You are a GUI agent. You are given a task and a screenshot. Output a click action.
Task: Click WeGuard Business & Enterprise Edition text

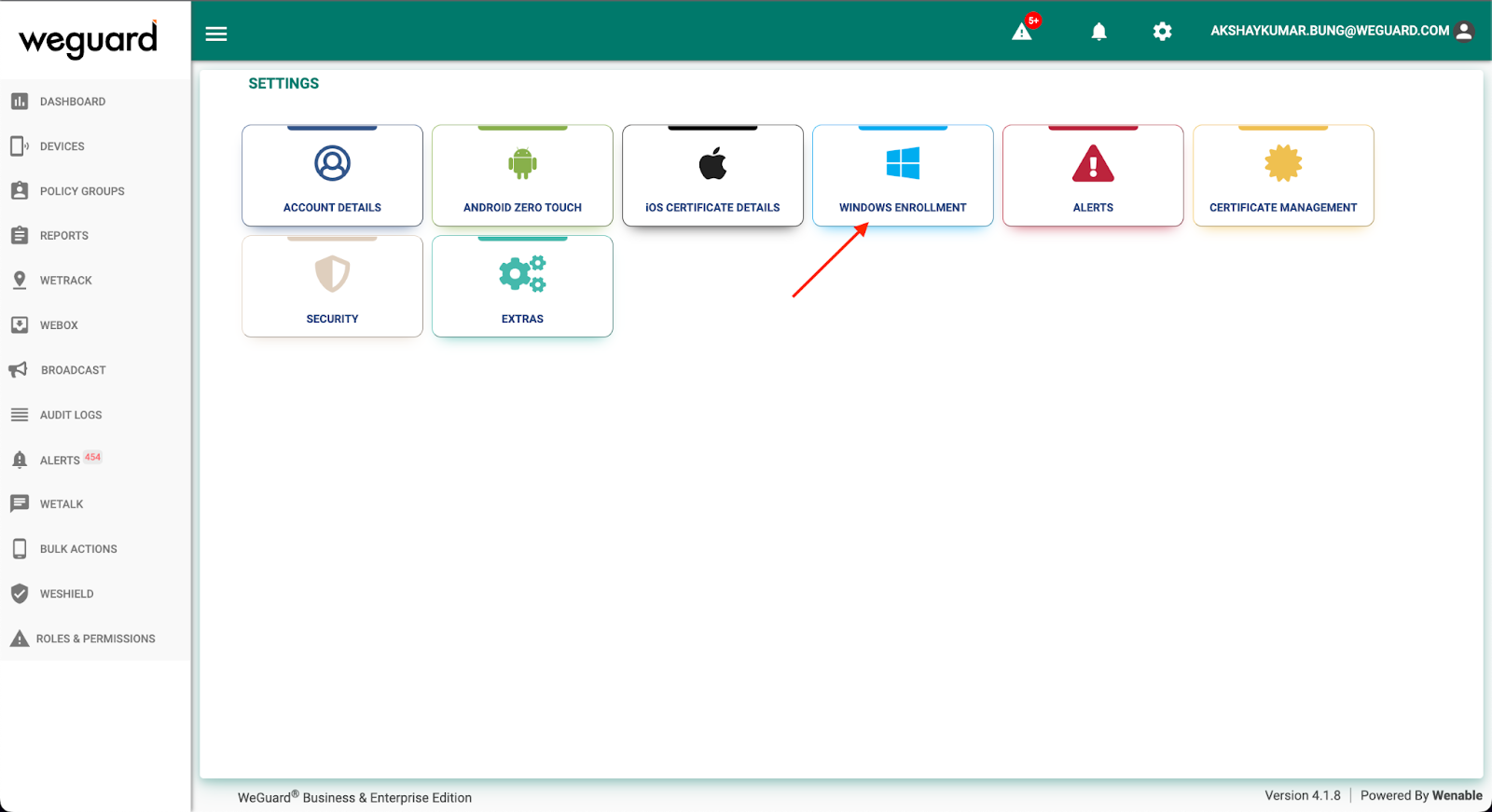click(354, 797)
